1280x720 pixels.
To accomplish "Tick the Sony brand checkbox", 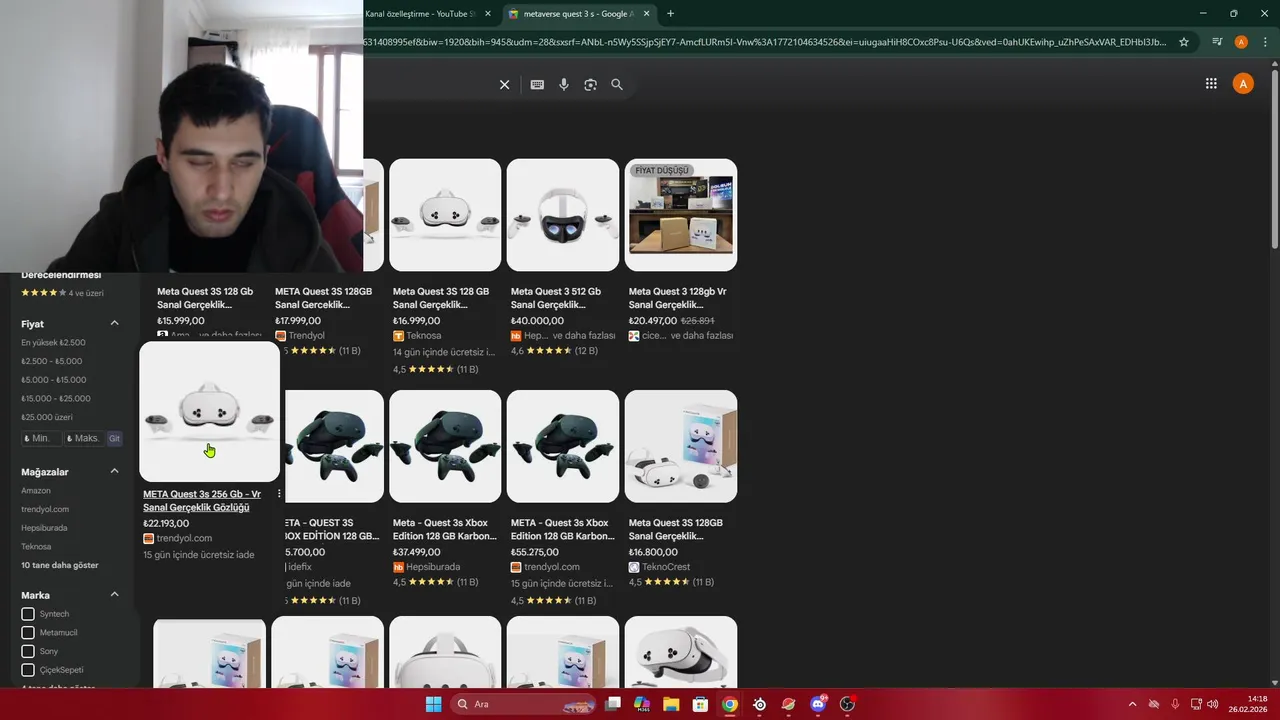I will tap(28, 651).
